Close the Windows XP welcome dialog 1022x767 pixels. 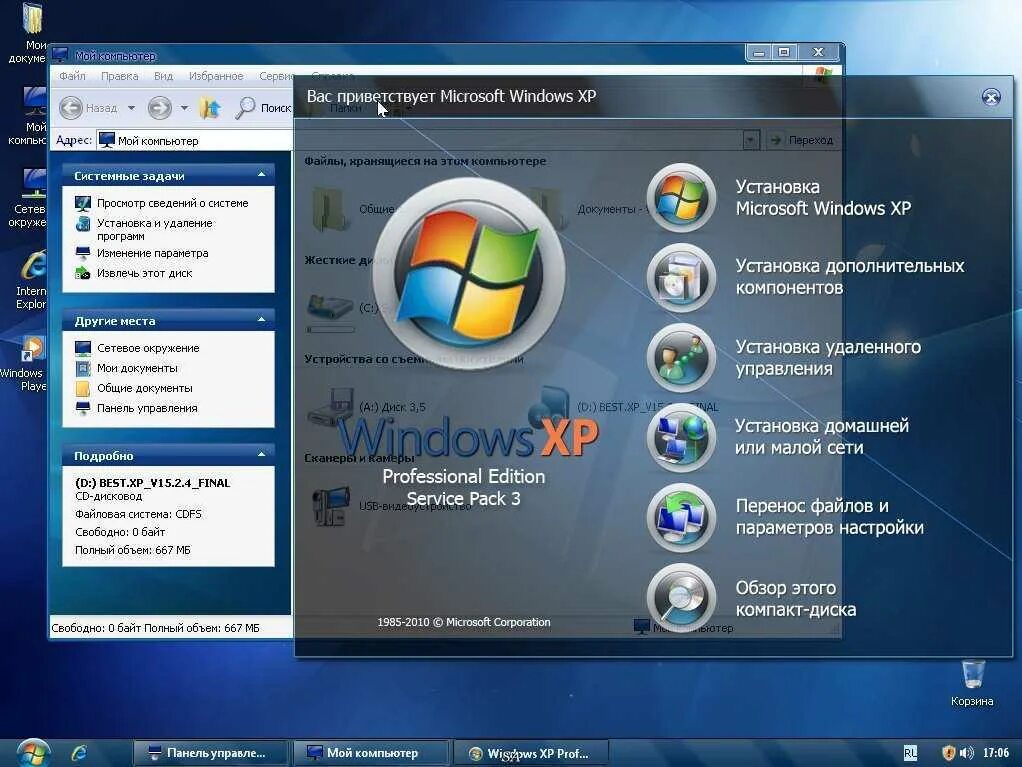click(x=991, y=97)
